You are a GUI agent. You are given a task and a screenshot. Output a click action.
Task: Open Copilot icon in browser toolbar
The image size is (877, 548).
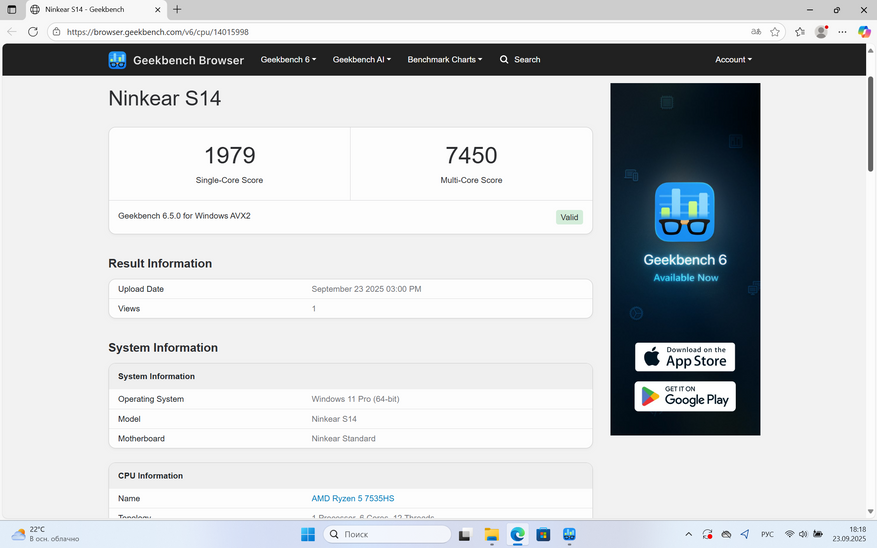(x=864, y=32)
